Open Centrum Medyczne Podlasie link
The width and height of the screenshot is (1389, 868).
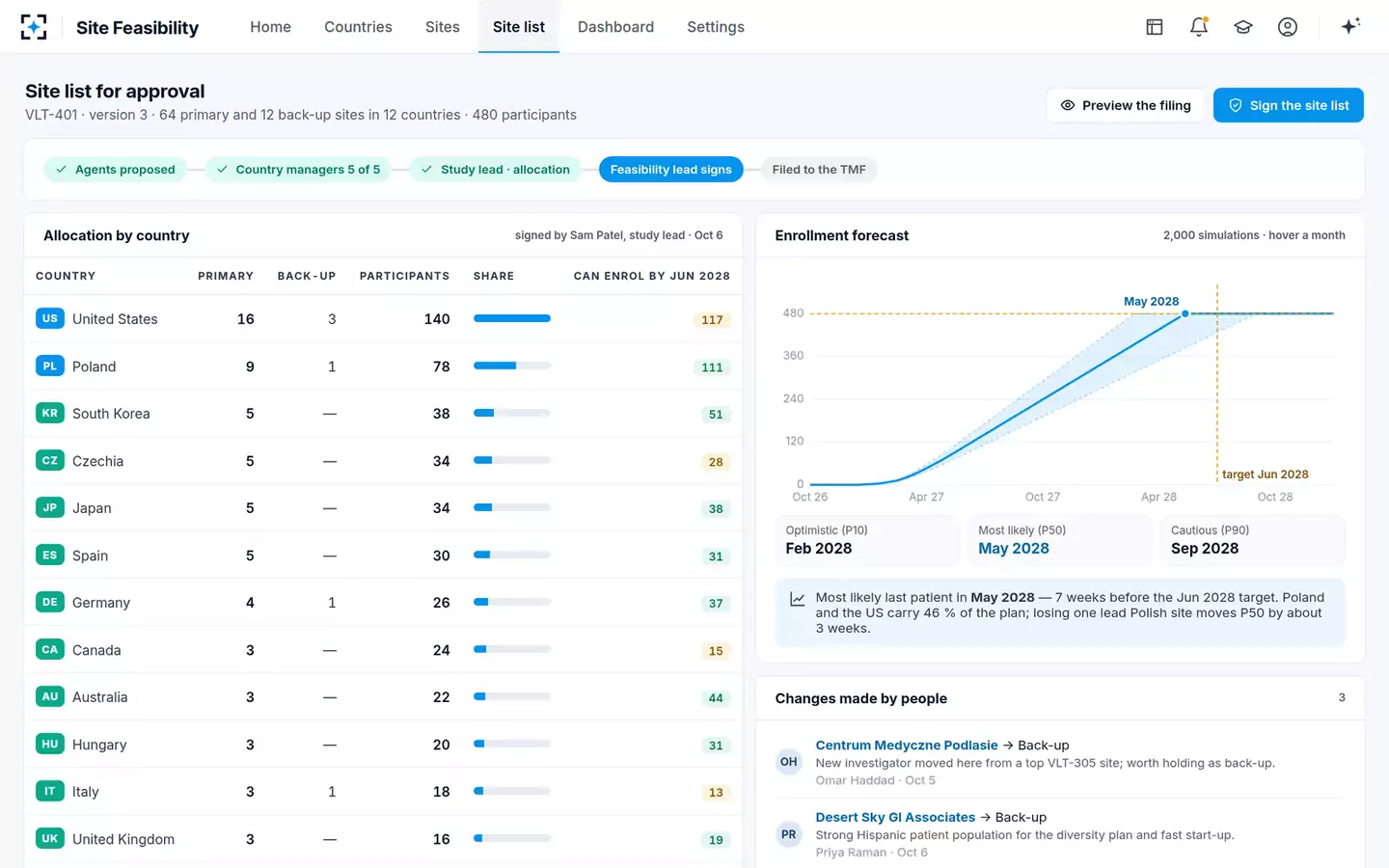click(907, 746)
